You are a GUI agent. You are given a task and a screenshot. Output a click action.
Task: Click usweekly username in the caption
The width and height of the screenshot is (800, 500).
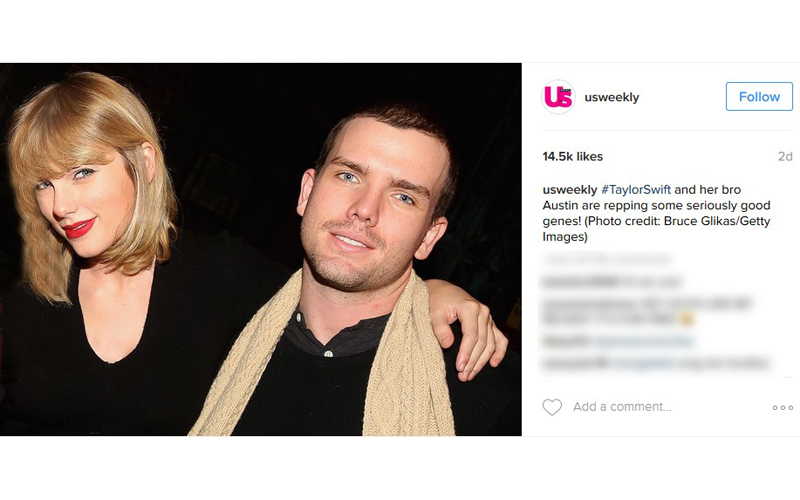click(569, 190)
